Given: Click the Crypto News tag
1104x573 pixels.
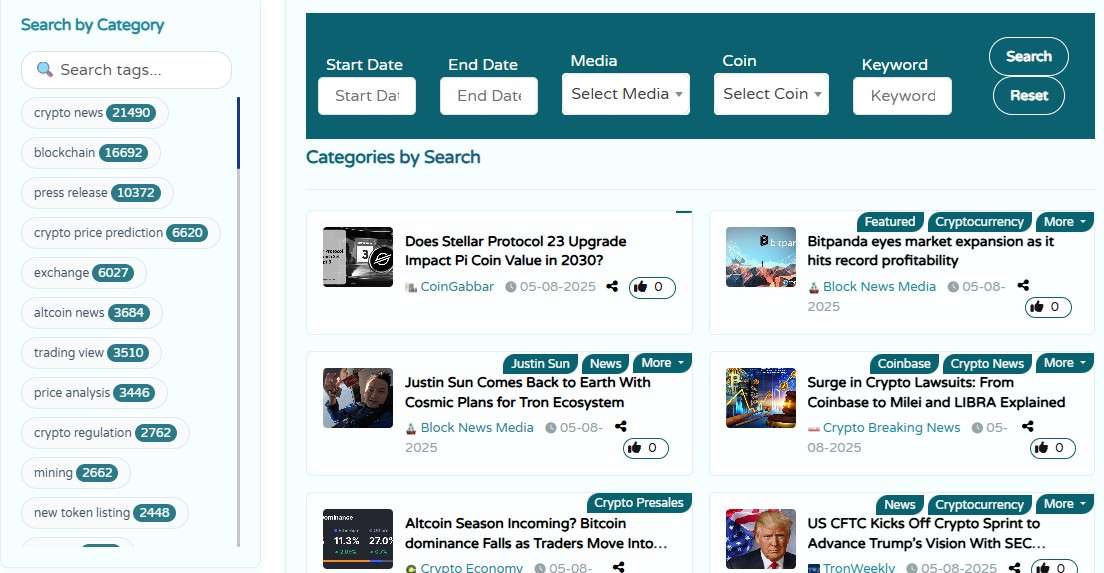Looking at the screenshot, I should tap(987, 363).
